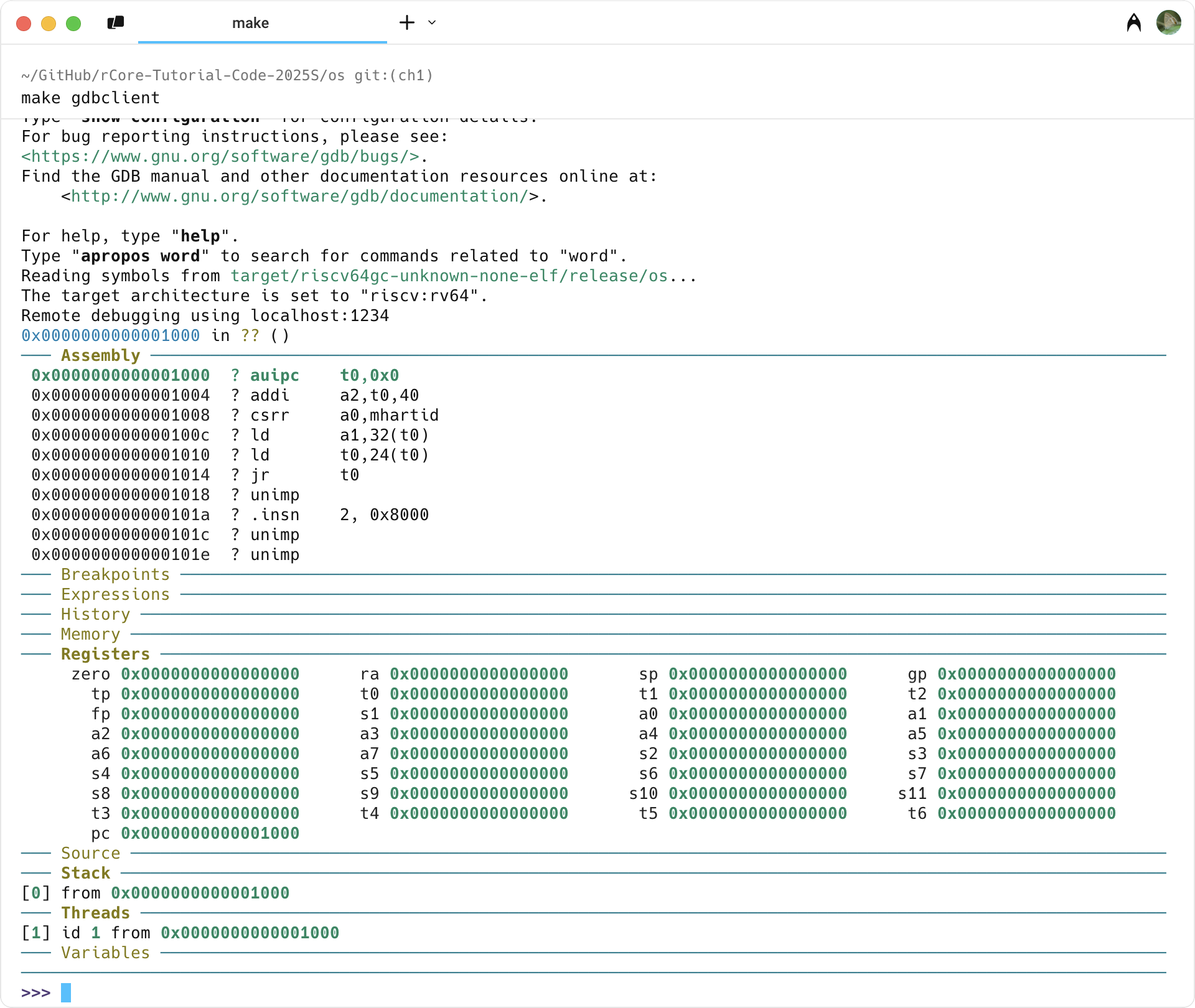Image resolution: width=1195 pixels, height=1008 pixels.
Task: Select the make tab
Action: tap(250, 23)
